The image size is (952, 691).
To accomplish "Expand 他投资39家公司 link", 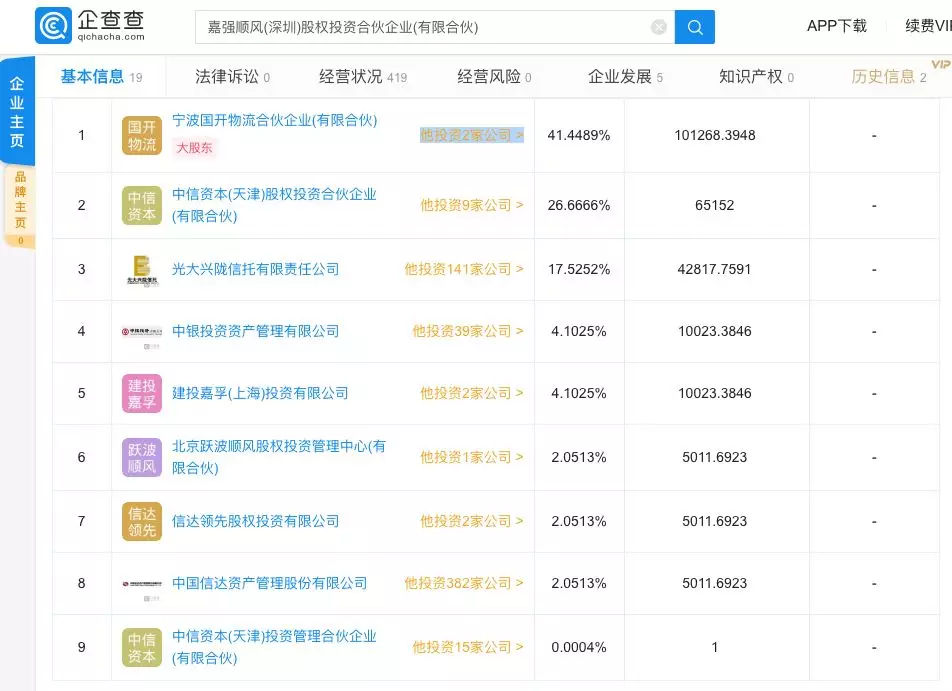I will (468, 331).
